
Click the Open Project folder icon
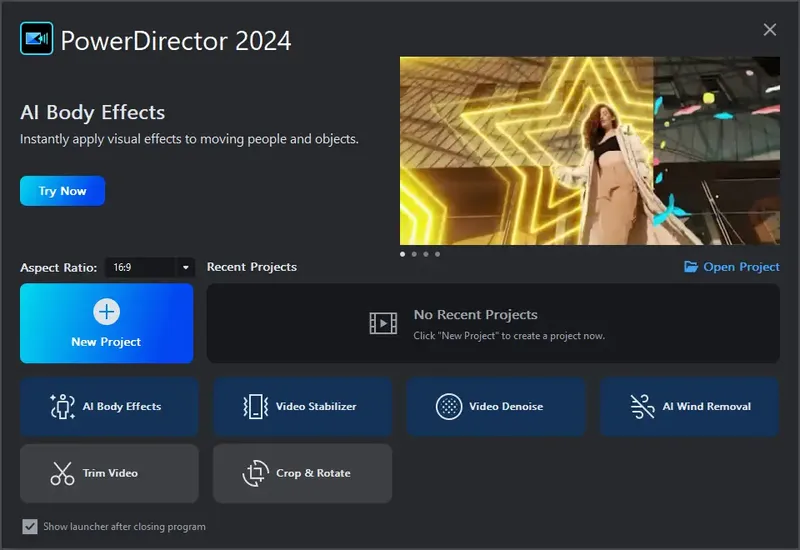coord(691,266)
